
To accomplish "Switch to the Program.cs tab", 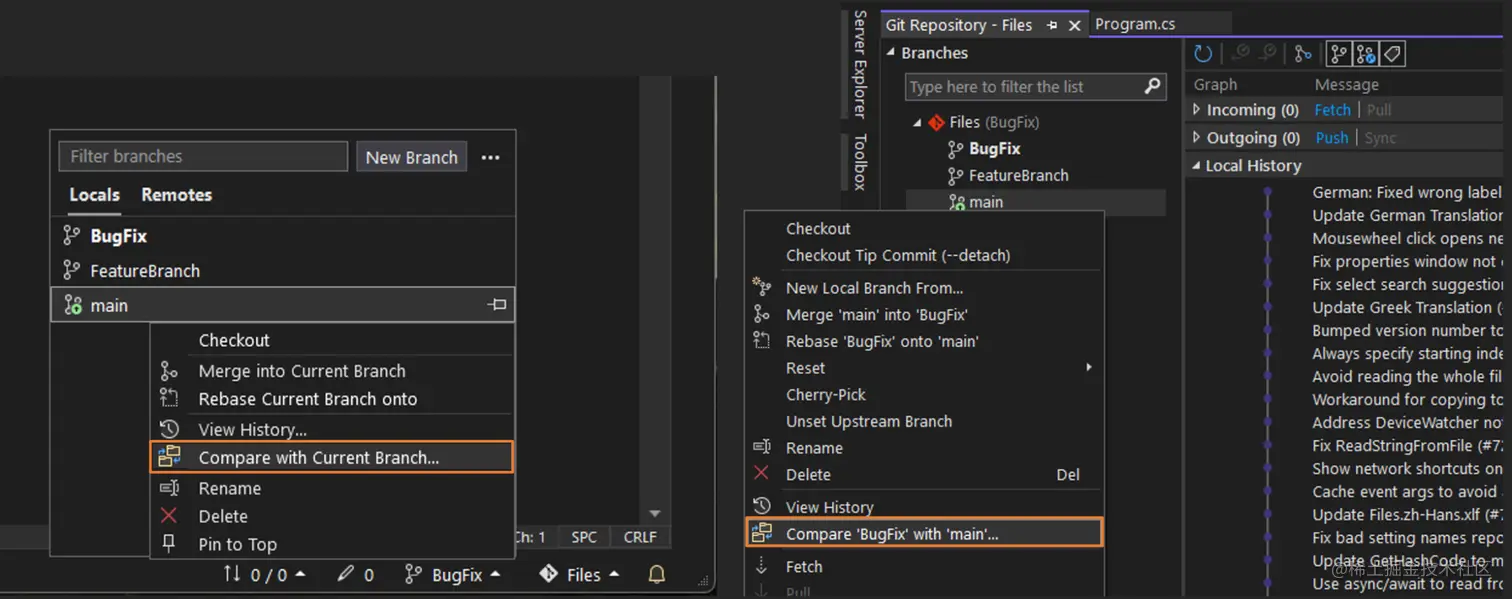I will [x=1134, y=24].
